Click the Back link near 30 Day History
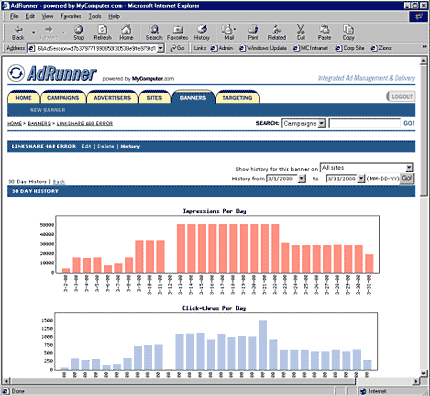 (x=59, y=182)
